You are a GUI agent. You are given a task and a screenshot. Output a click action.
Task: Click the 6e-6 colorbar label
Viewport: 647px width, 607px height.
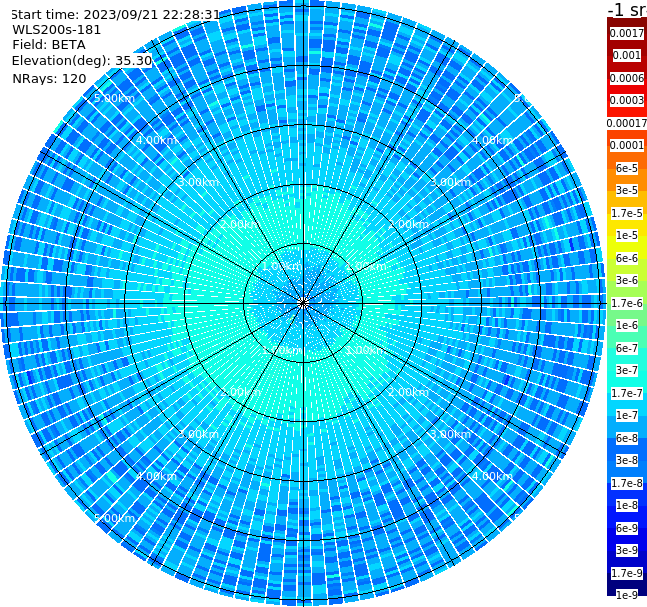tap(627, 258)
